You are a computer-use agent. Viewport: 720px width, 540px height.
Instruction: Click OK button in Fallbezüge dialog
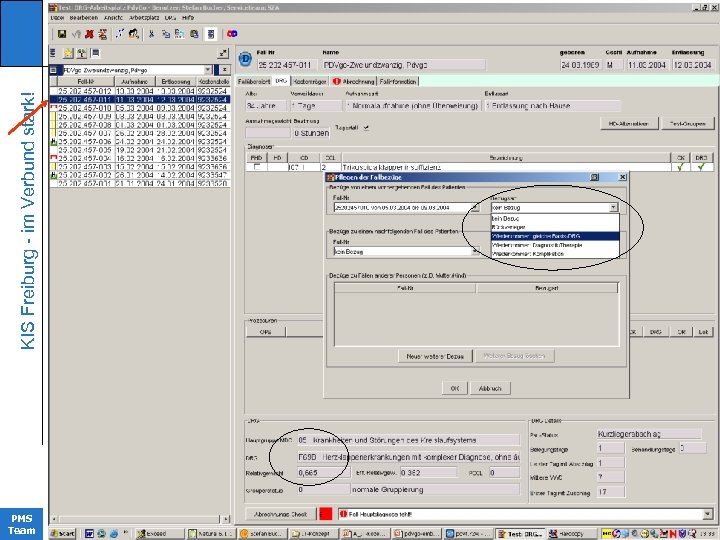pos(455,388)
